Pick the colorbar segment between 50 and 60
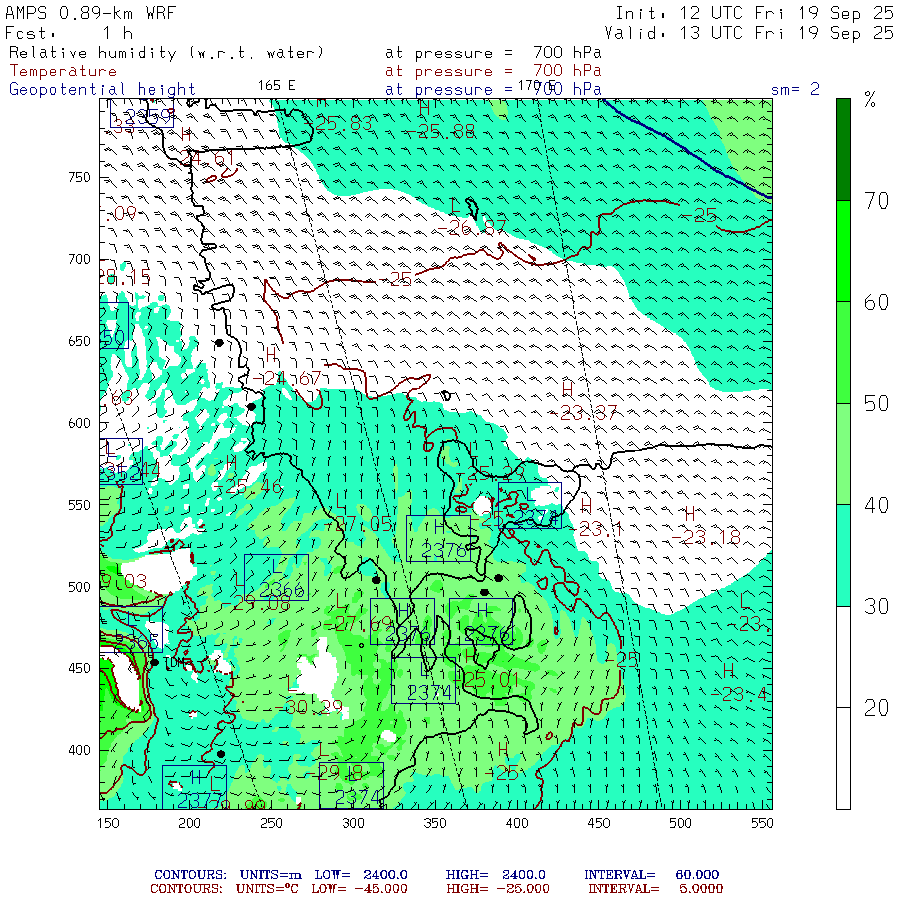The height and width of the screenshot is (900, 900). [843, 352]
